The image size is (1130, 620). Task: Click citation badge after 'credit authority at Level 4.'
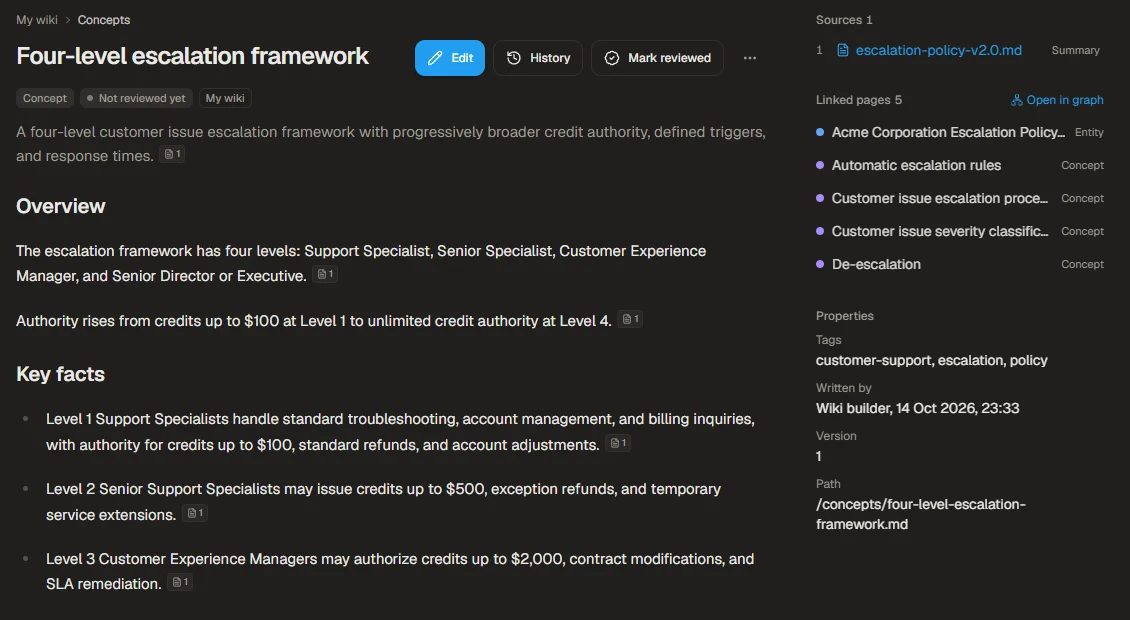point(631,319)
